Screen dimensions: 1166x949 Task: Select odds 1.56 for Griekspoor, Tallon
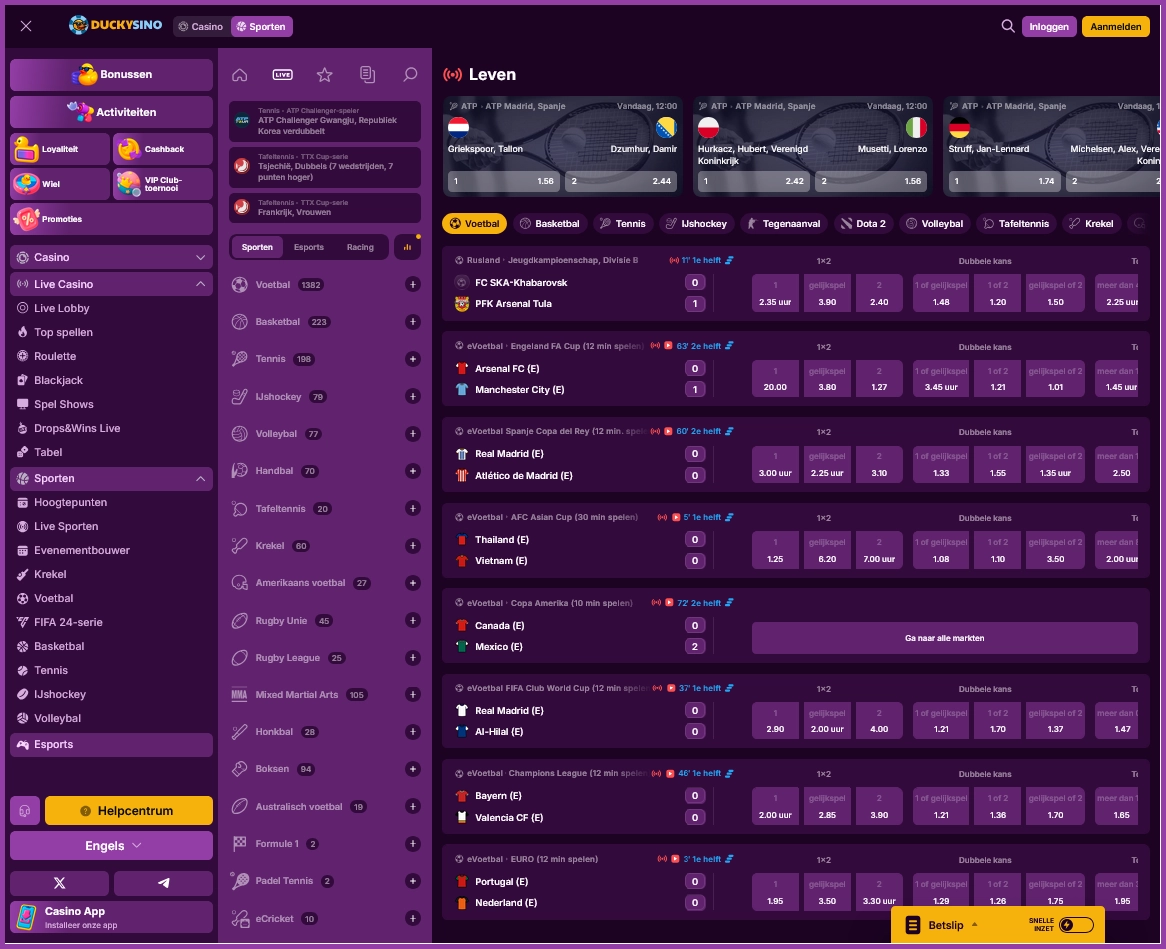[503, 181]
